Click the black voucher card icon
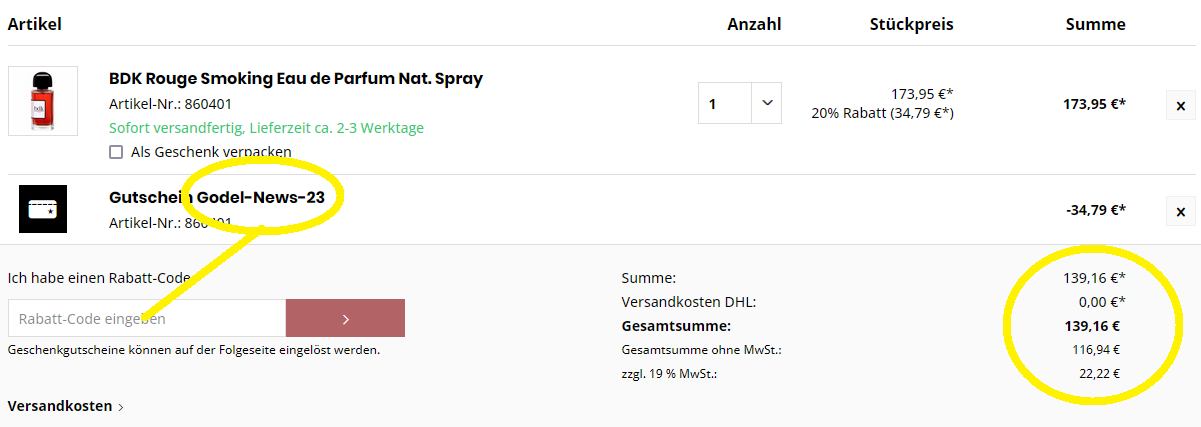Screen dimensions: 1201x427 coord(43,210)
